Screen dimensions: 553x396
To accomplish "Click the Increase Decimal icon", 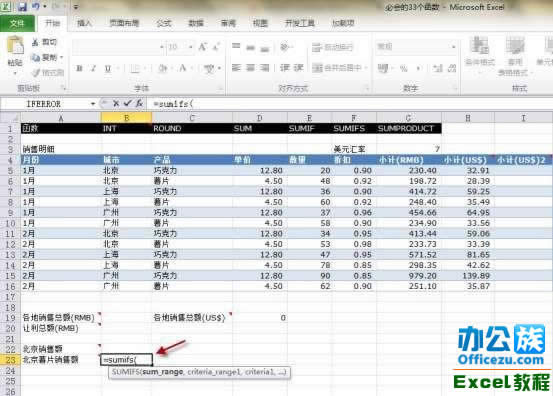I will [x=438, y=68].
